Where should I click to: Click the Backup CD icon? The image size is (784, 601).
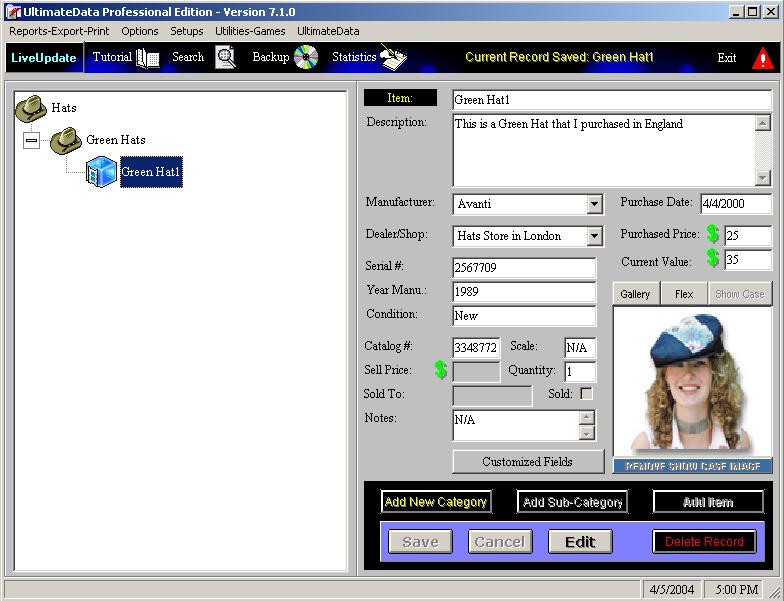(305, 58)
